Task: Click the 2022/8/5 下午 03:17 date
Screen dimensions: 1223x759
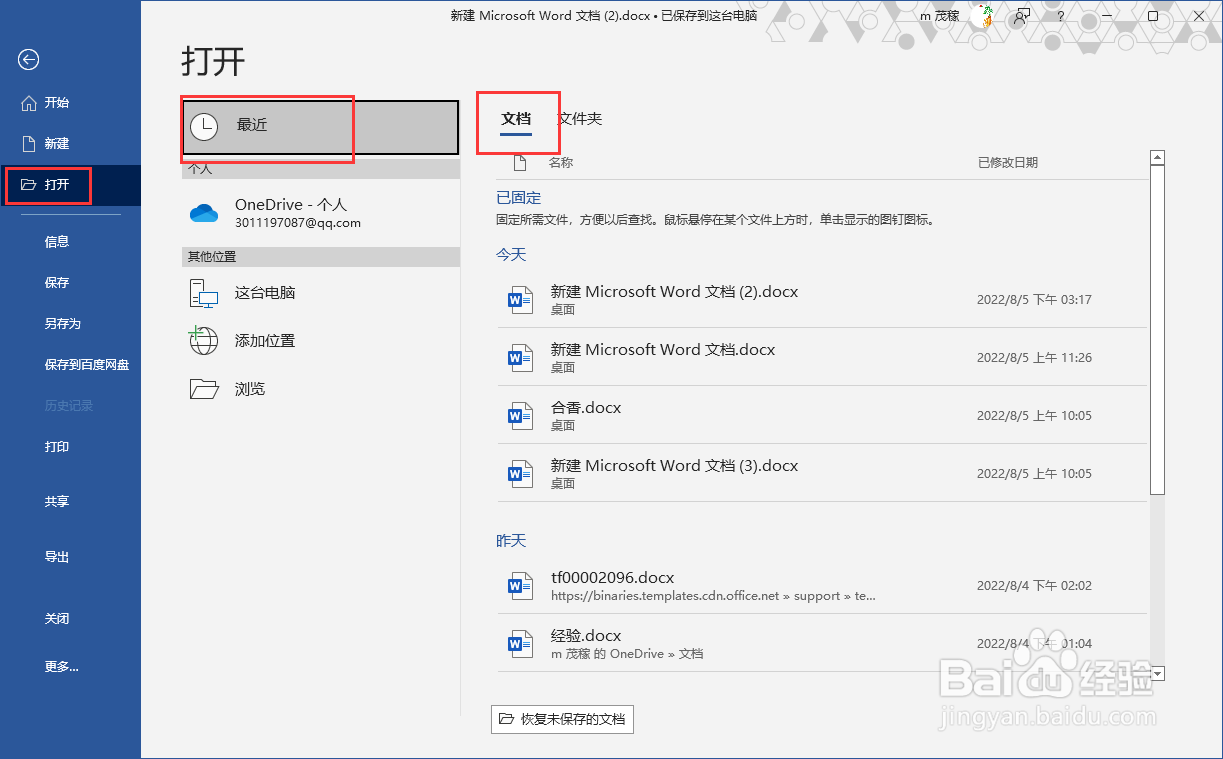Action: click(1034, 299)
